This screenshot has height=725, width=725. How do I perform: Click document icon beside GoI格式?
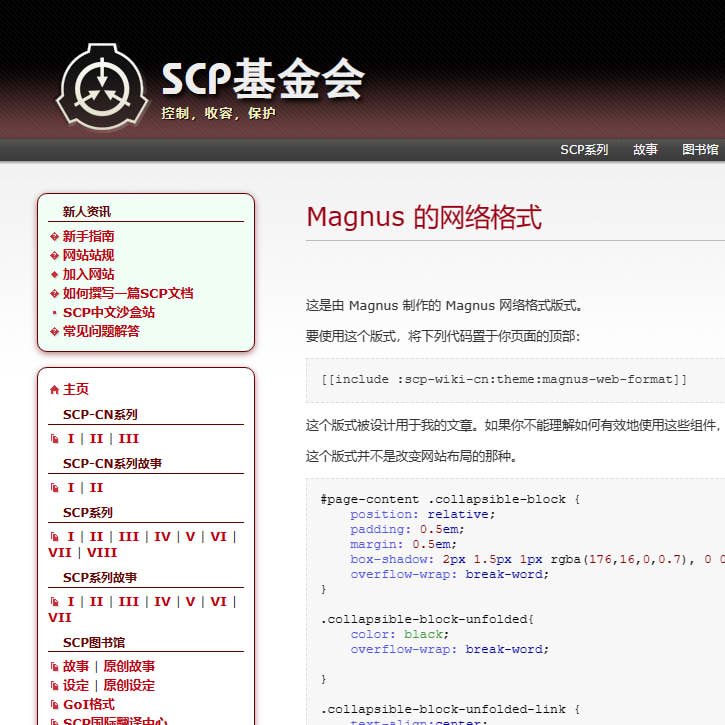pos(54,705)
